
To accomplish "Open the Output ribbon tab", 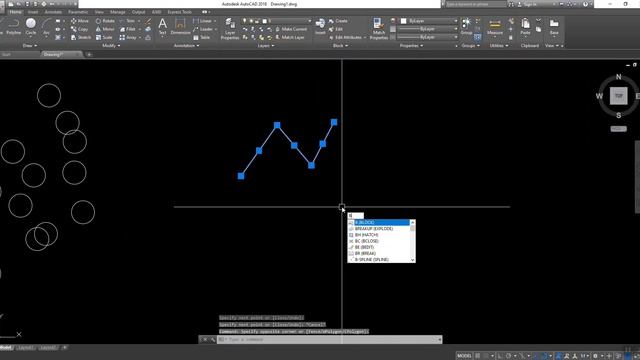I will coord(138,12).
